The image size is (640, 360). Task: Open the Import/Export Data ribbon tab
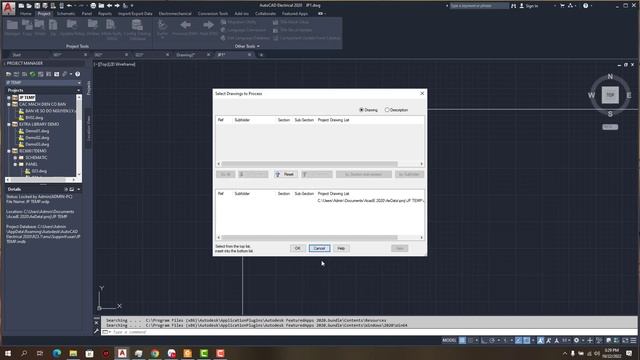135,13
